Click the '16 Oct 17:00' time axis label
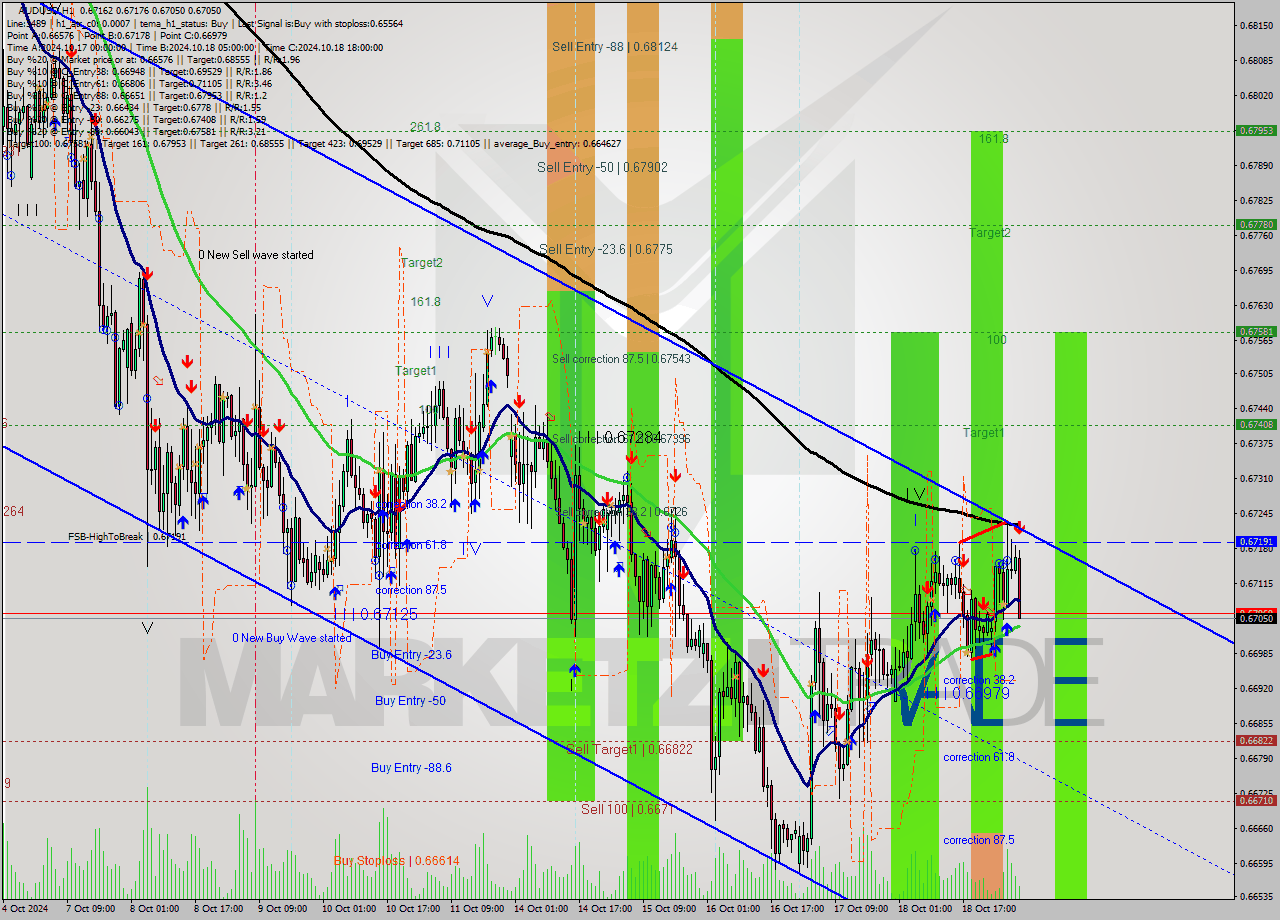The height and width of the screenshot is (920, 1280). (795, 909)
